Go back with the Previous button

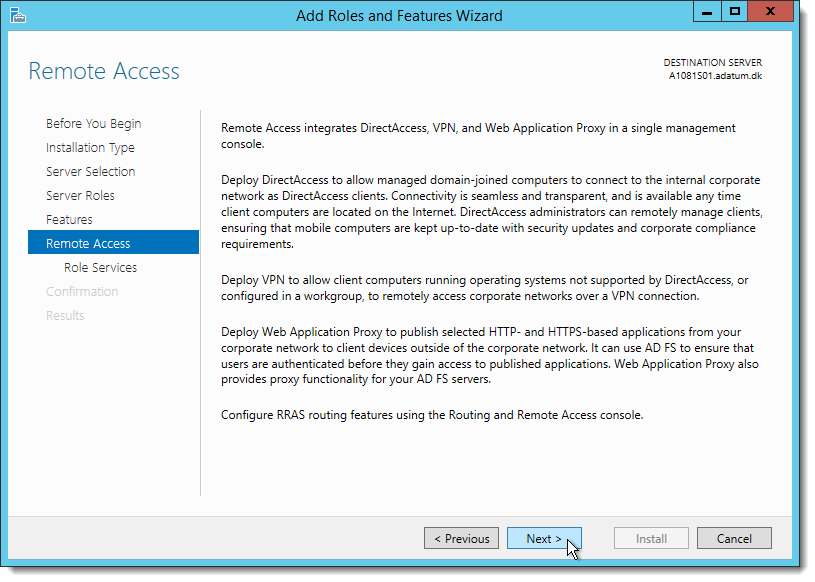point(462,538)
